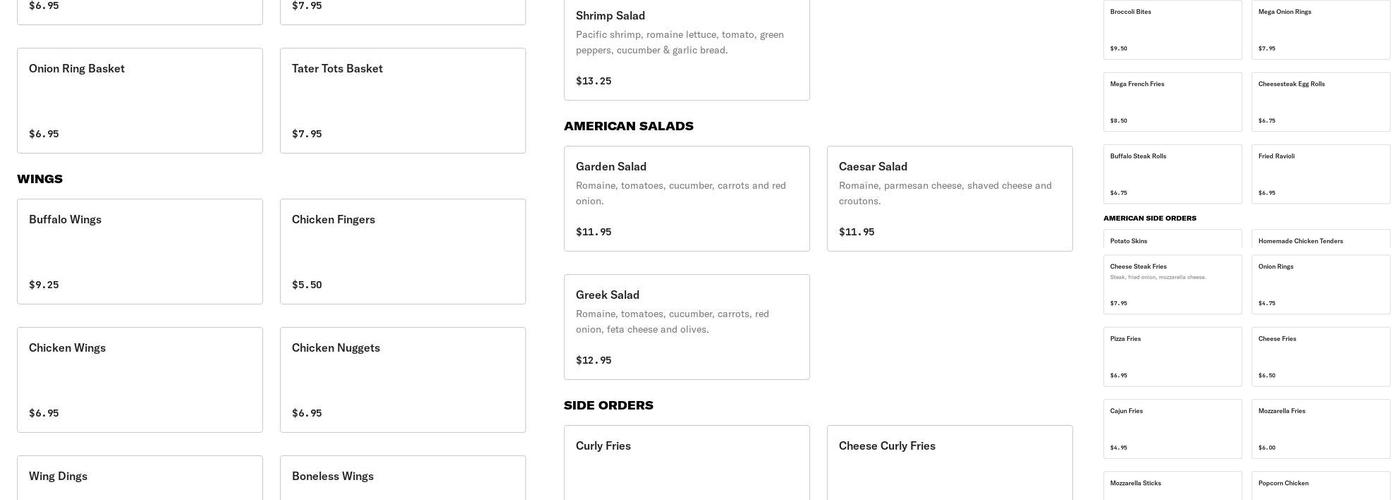The width and height of the screenshot is (1400, 500).
Task: Choose Buffalo Wings from the wings menu
Action: (x=139, y=251)
